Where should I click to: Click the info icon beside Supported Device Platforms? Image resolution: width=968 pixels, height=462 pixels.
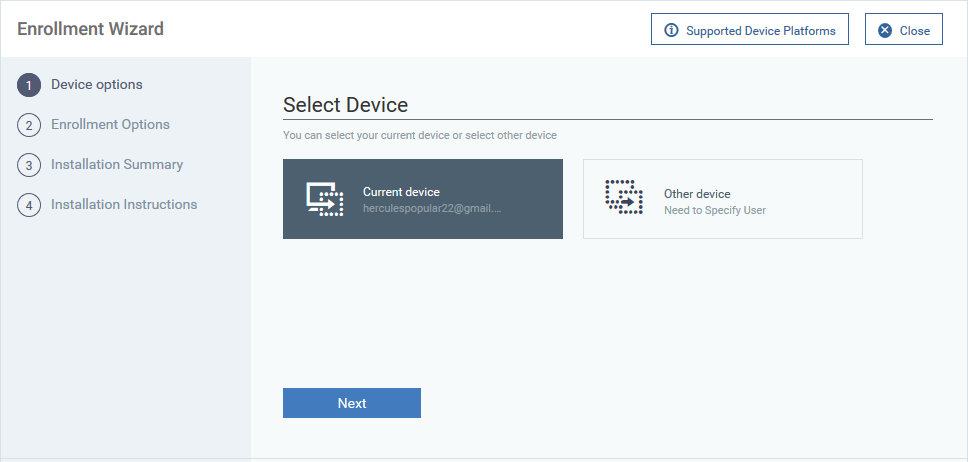[671, 30]
